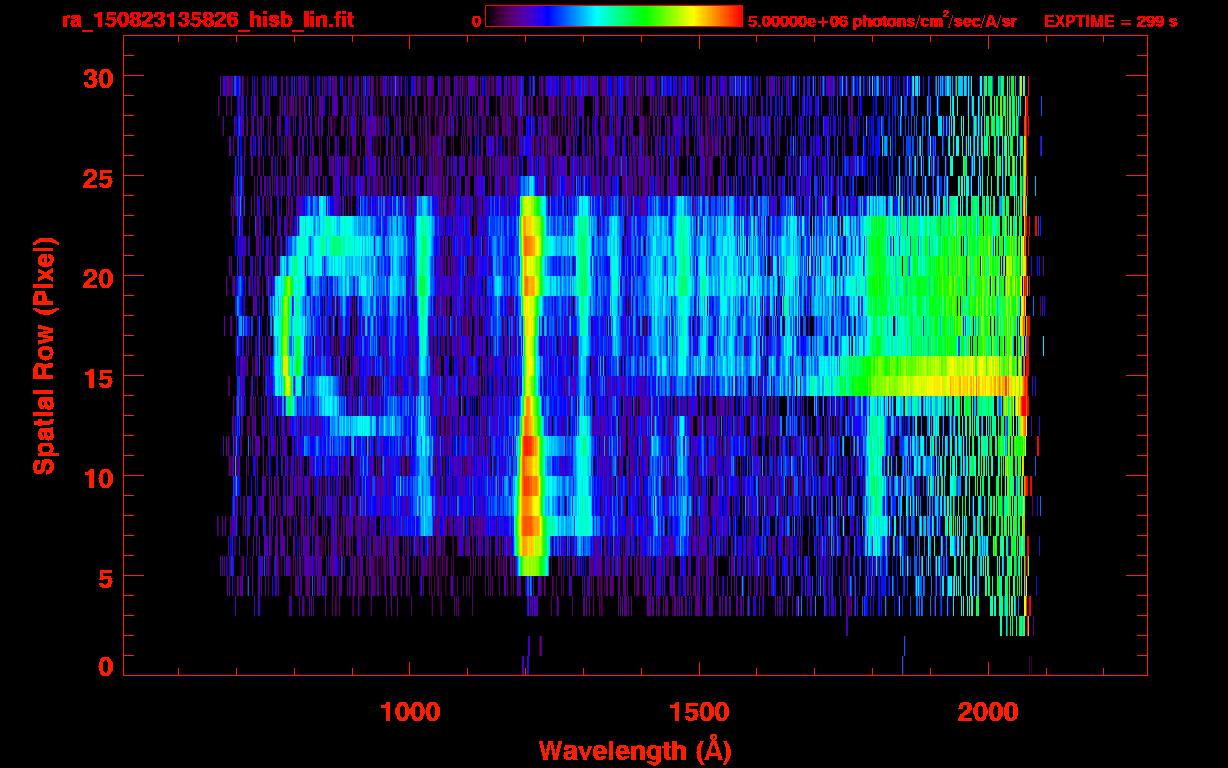This screenshot has width=1228, height=768.
Task: Click the x-axis tick label 1500
Action: coord(699,712)
